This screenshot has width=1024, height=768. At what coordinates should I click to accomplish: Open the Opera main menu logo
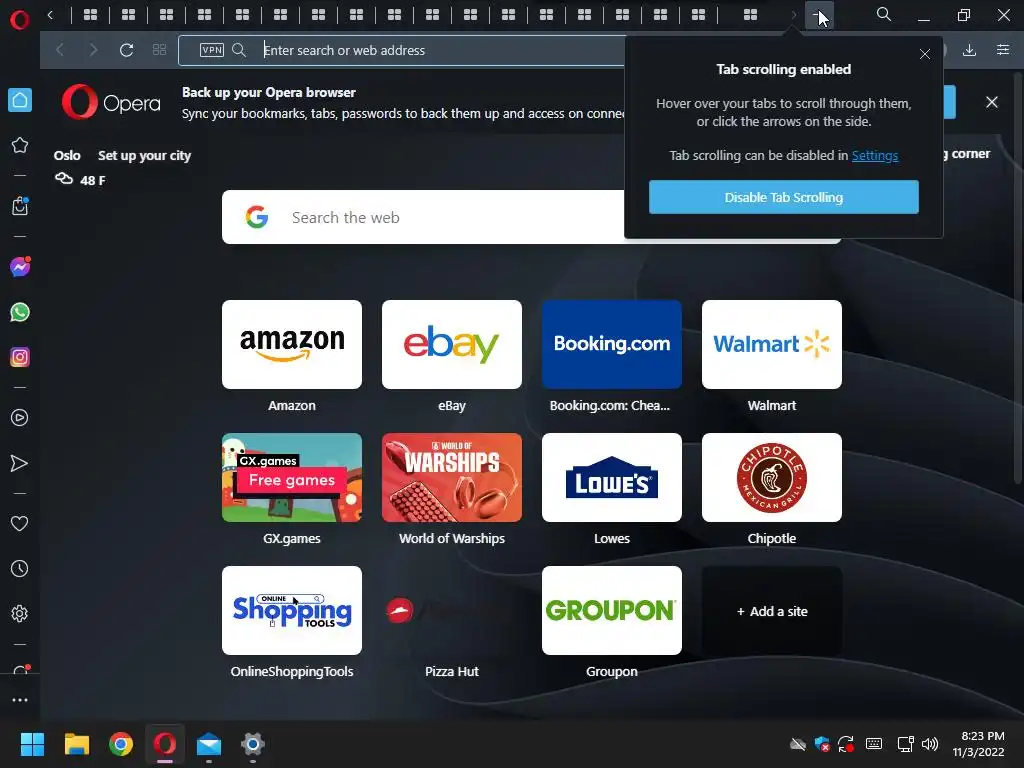[20, 20]
